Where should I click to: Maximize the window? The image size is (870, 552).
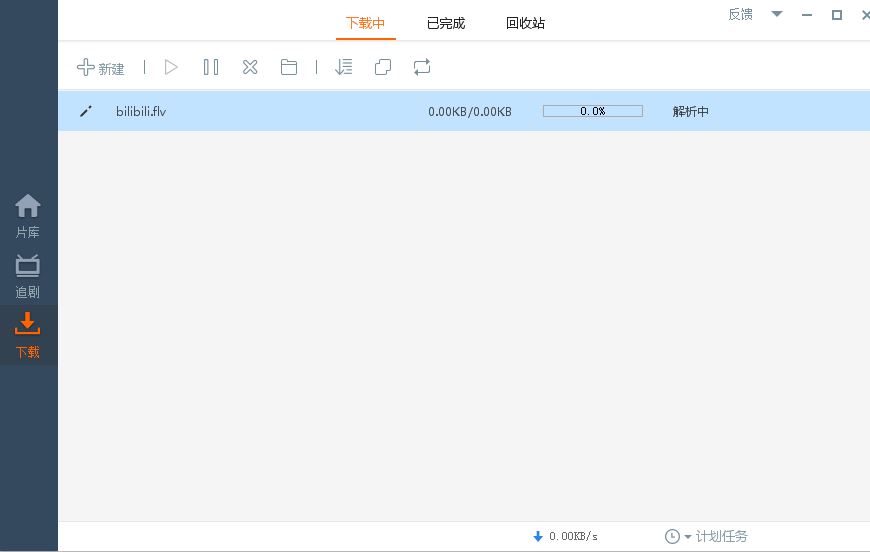coord(837,15)
